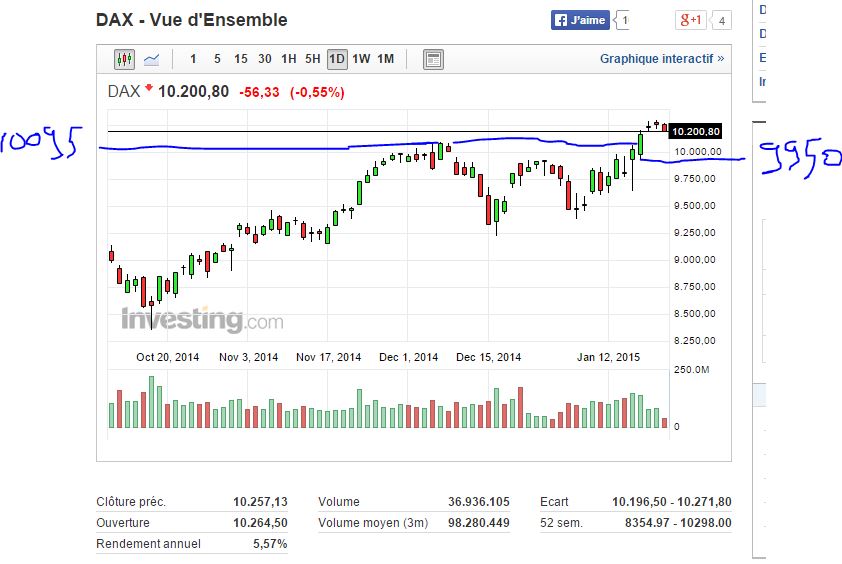
Task: Switch to line chart type
Action: [x=152, y=59]
